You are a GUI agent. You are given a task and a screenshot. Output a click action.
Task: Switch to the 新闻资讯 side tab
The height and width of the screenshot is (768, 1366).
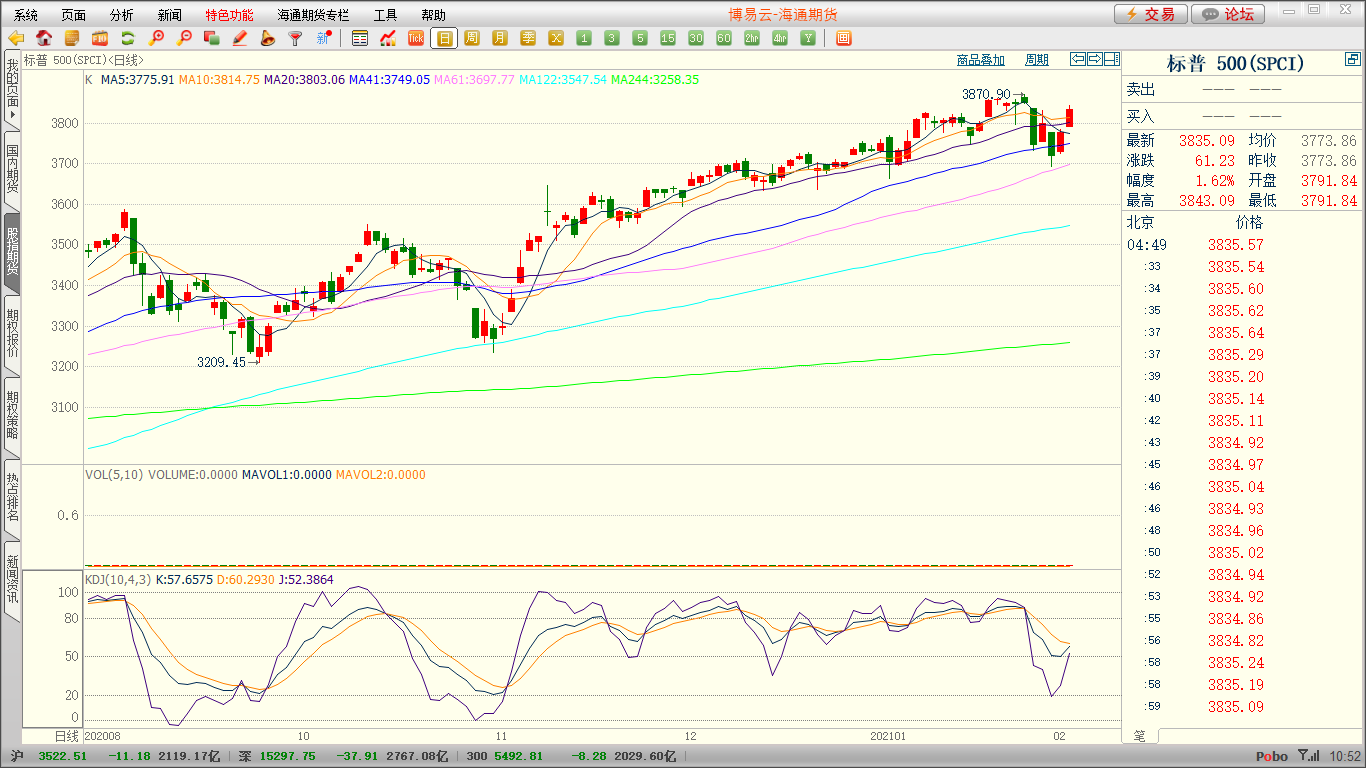pos(12,579)
